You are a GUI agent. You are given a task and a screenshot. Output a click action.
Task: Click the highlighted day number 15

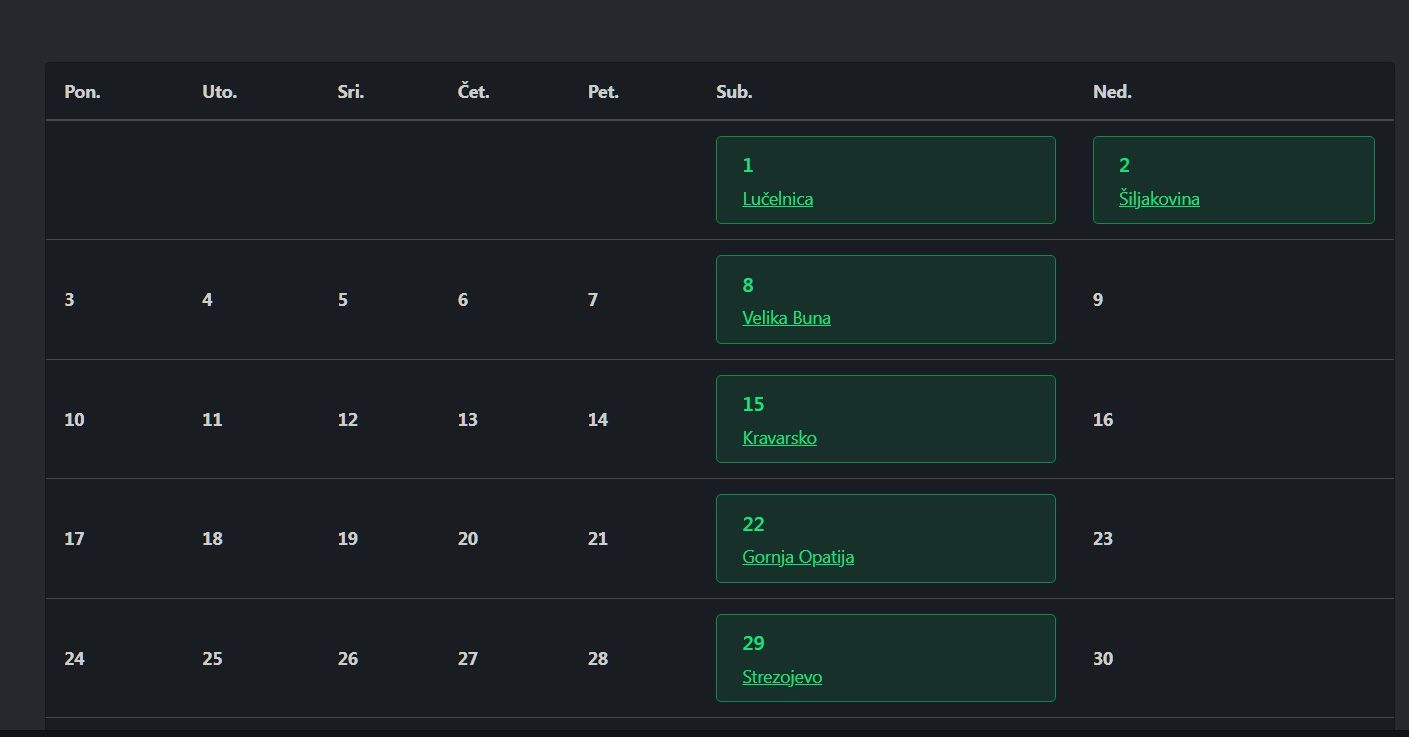coord(753,404)
